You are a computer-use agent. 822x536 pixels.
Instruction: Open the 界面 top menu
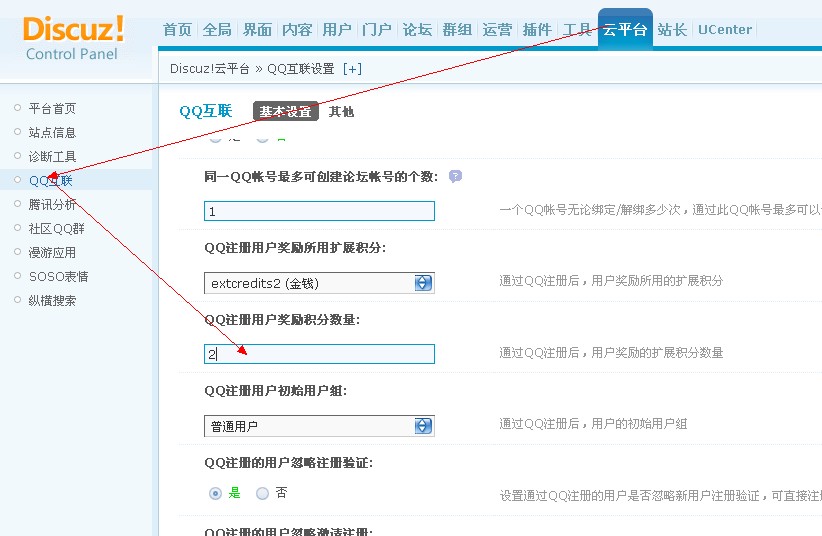(x=257, y=29)
